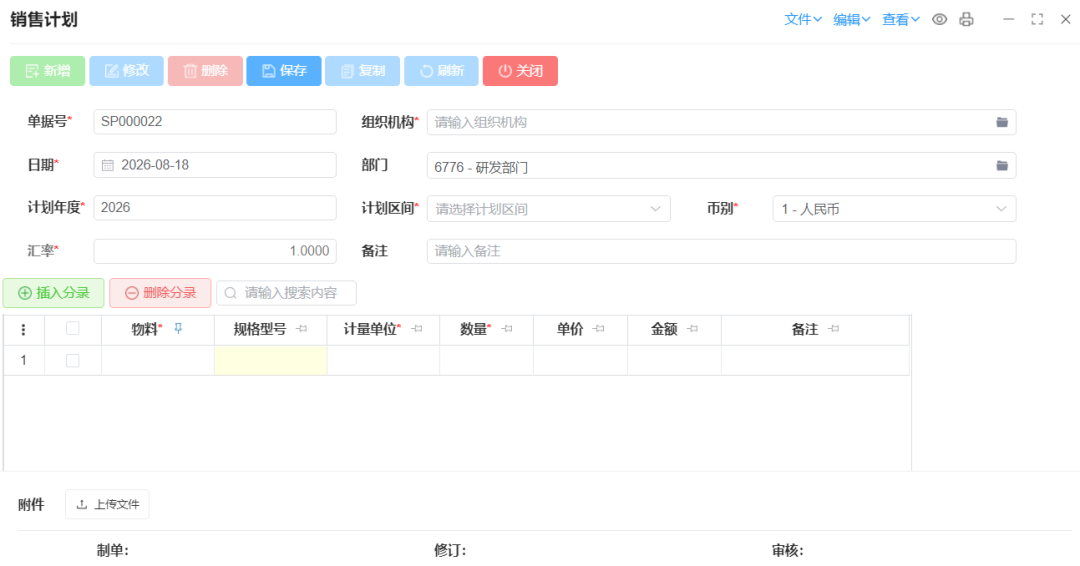This screenshot has width=1080, height=566.
Task: Click the 金额 cell in row 1
Action: tap(674, 360)
